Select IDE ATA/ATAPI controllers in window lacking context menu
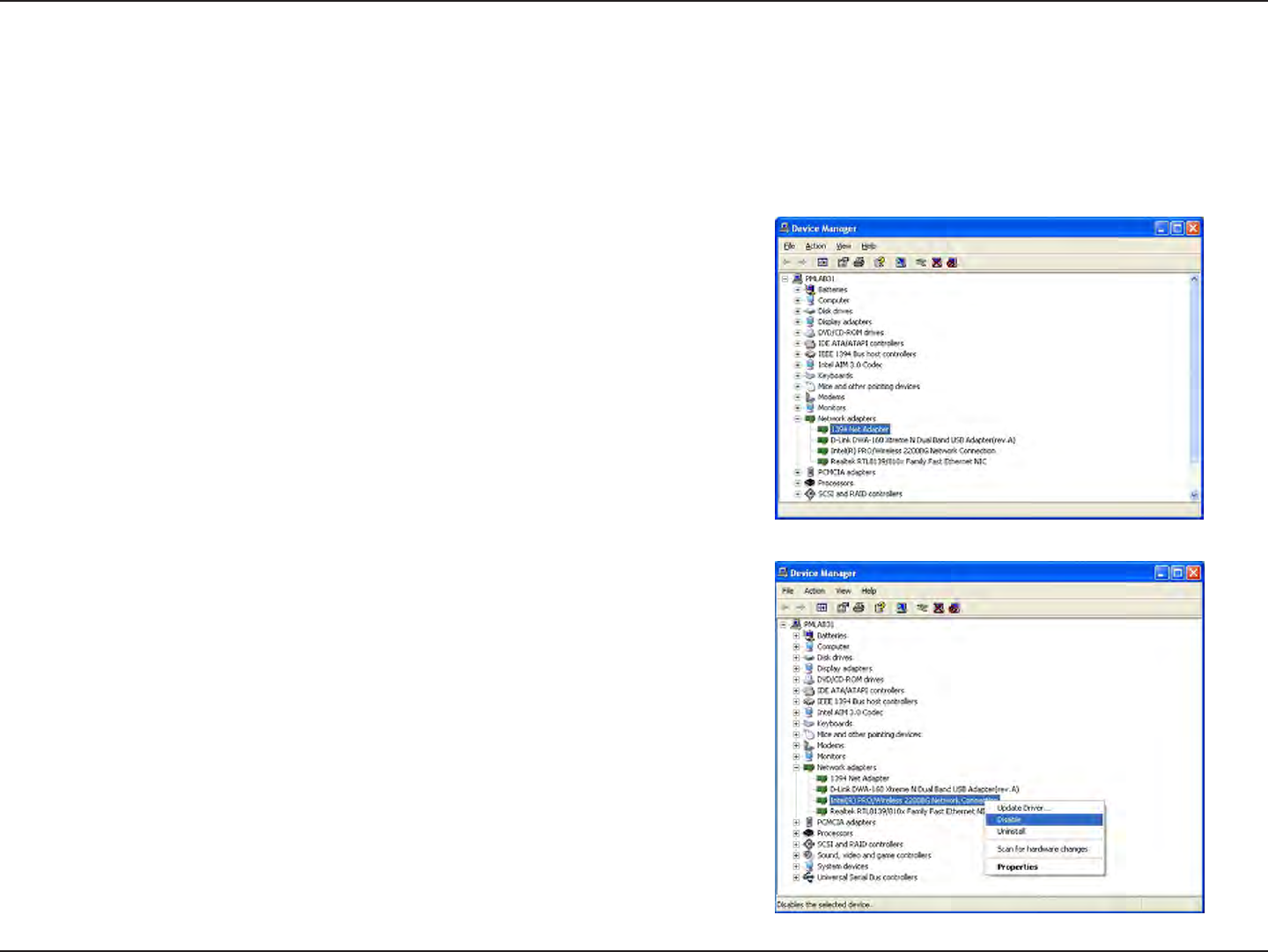Viewport: 1268px width, 952px height. click(860, 343)
